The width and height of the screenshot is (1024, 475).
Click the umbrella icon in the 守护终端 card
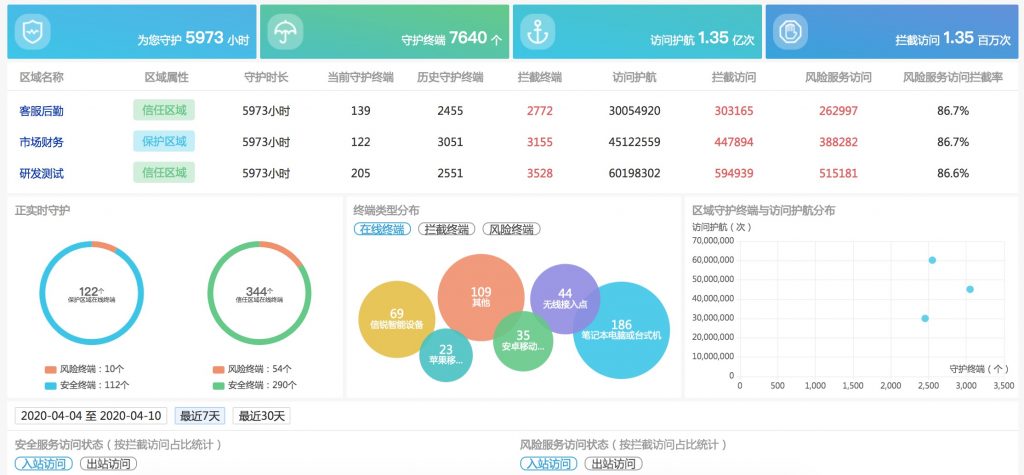[x=285, y=31]
